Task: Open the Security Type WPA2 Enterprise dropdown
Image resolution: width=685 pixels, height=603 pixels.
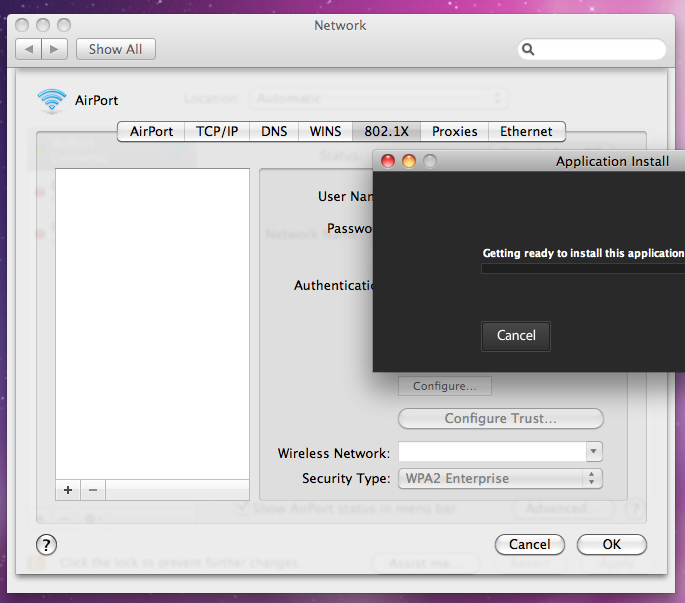Action: point(500,478)
